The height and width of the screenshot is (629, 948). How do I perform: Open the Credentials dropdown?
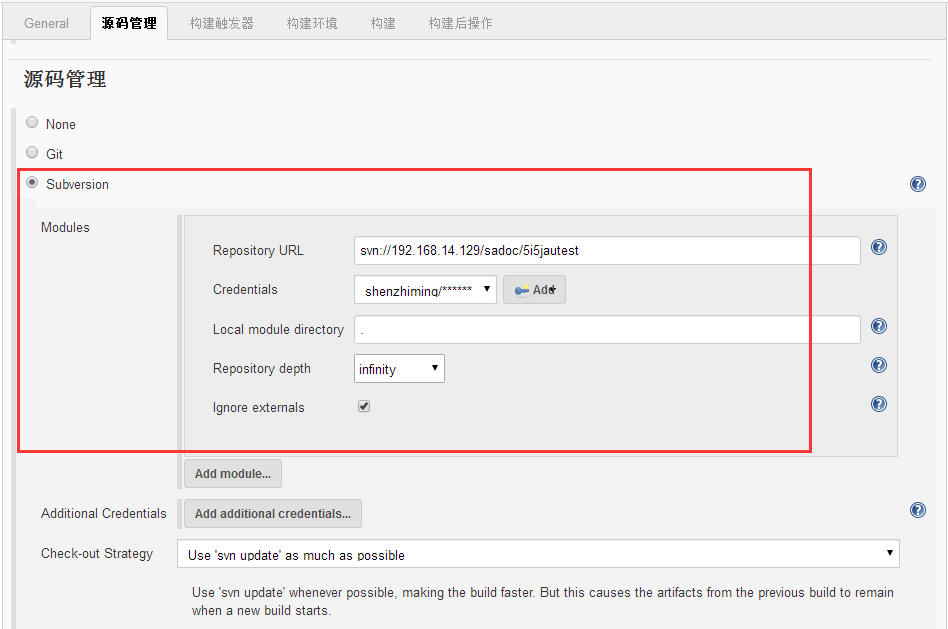425,290
